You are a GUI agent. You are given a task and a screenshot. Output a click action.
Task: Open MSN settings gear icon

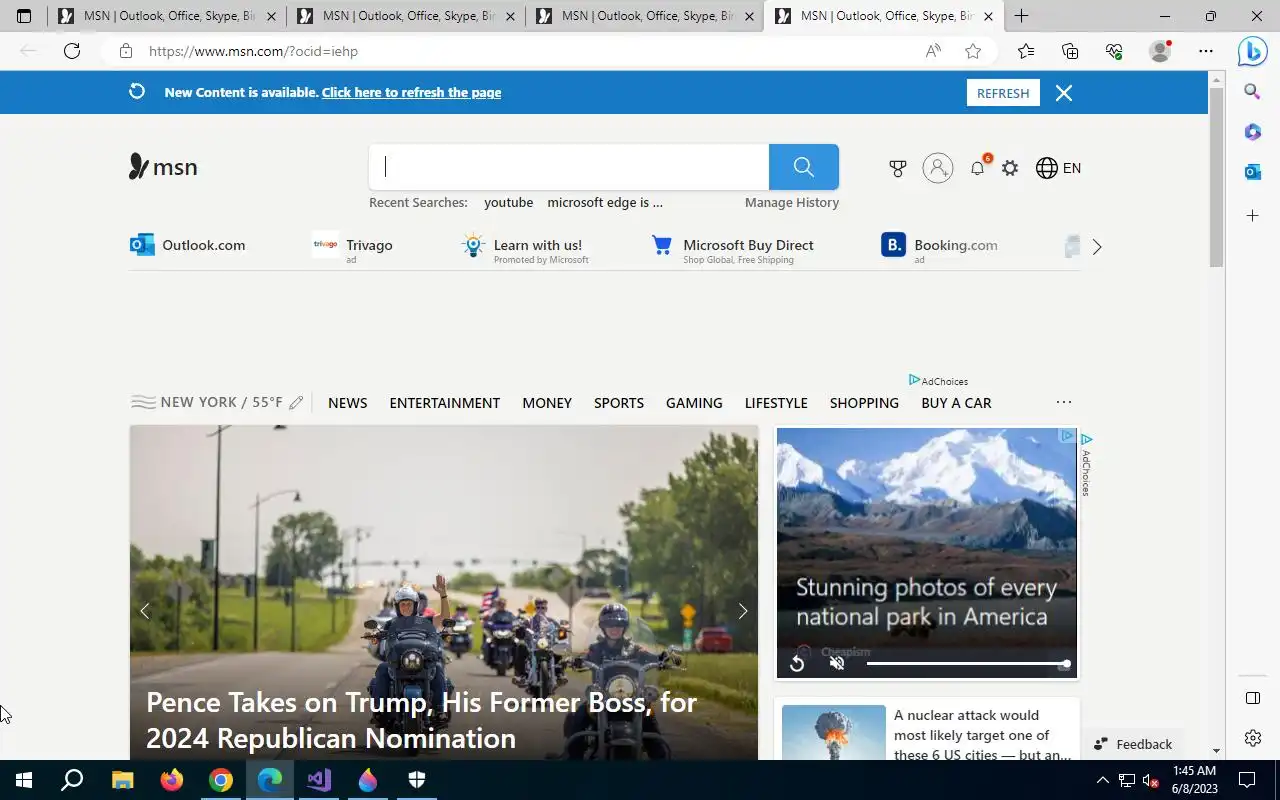(x=1010, y=168)
